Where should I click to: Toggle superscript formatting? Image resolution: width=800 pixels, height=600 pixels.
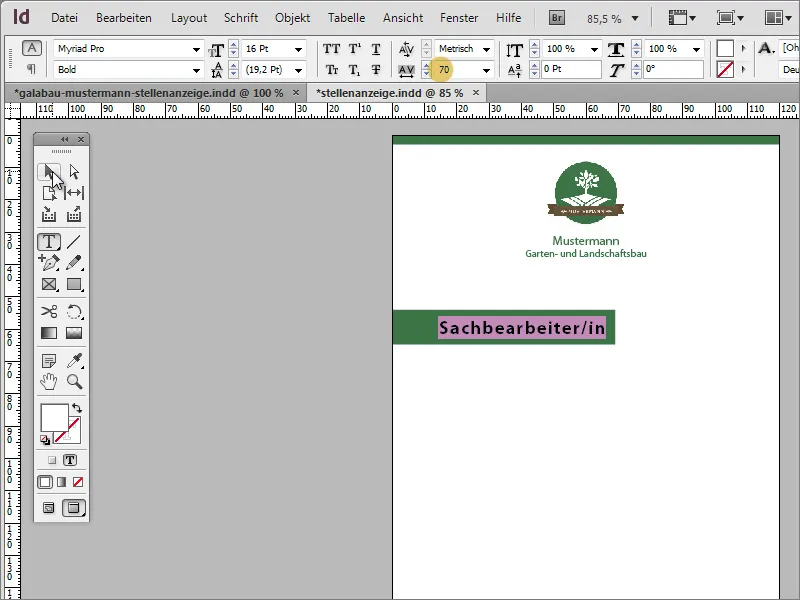tap(353, 48)
